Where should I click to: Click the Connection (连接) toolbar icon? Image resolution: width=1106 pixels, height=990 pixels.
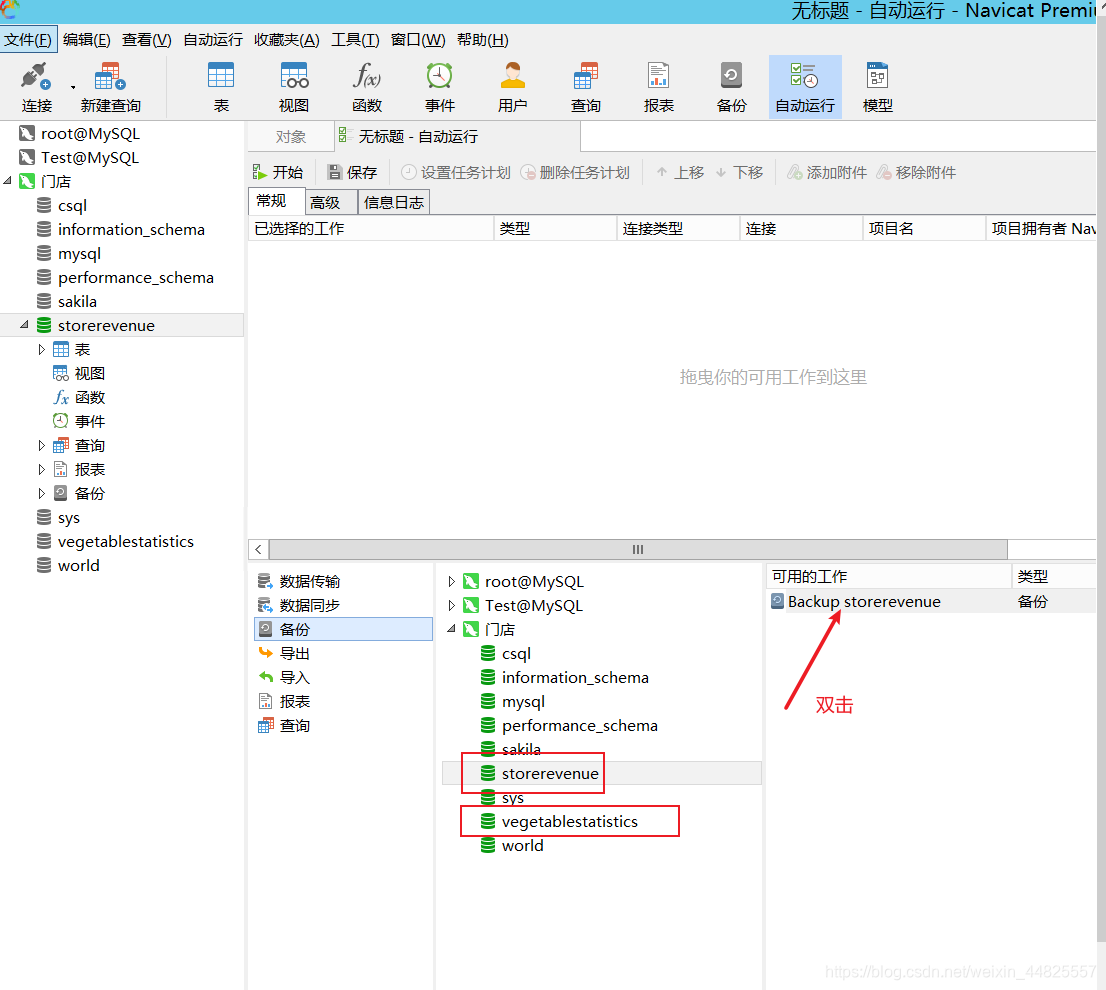(x=36, y=87)
